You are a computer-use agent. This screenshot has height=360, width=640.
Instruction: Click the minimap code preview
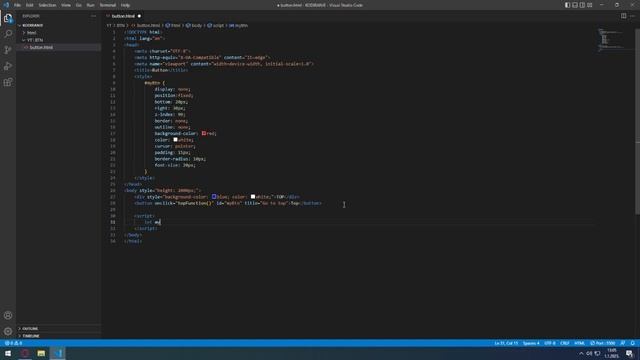click(x=611, y=40)
